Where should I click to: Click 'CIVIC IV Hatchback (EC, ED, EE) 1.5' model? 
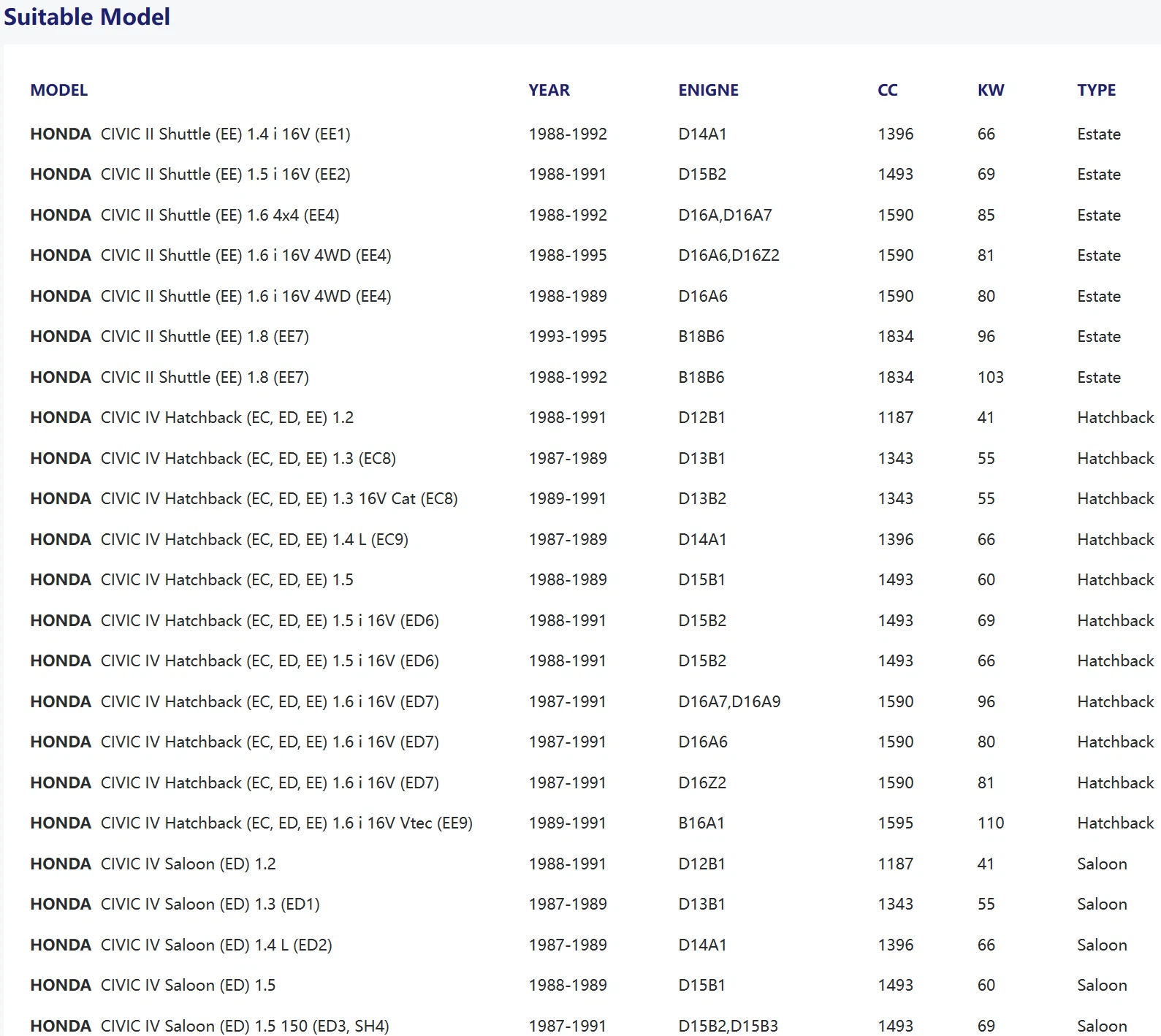227,580
